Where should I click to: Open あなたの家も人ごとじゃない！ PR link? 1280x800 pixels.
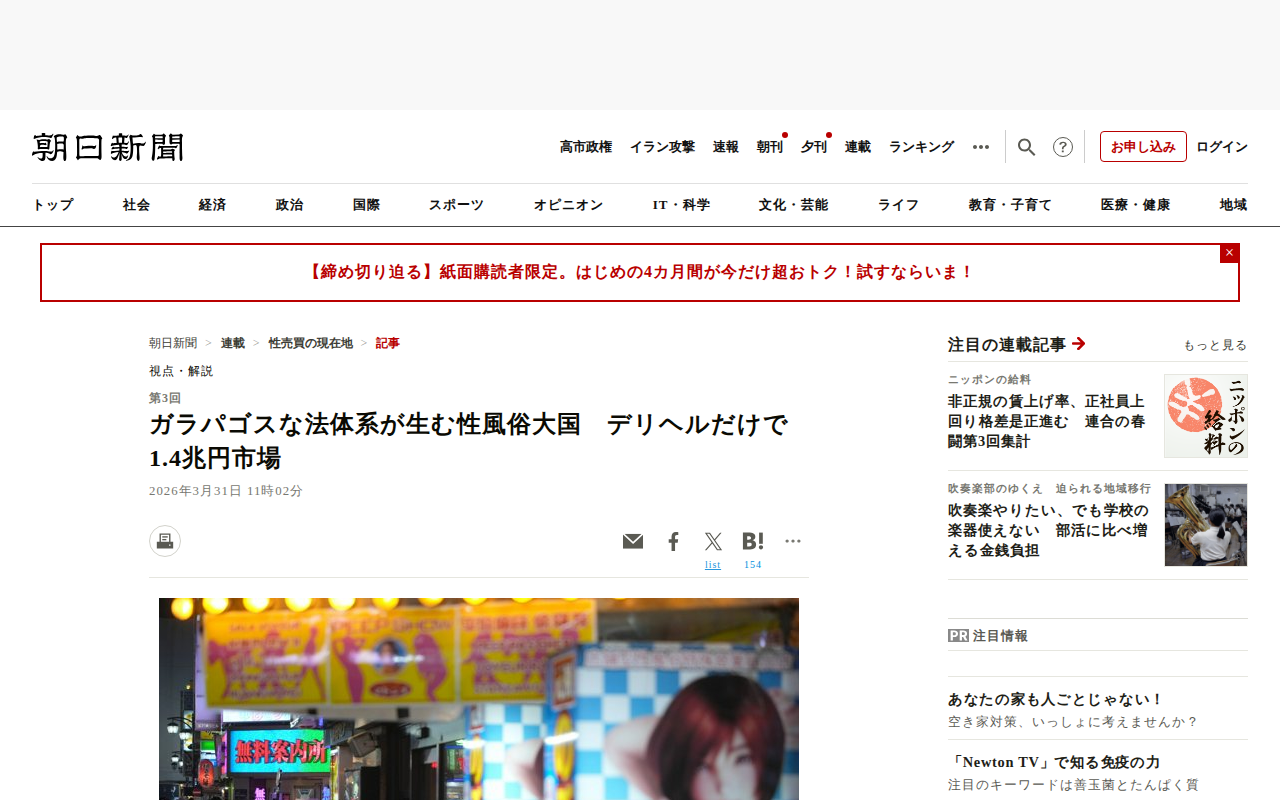coord(1056,700)
